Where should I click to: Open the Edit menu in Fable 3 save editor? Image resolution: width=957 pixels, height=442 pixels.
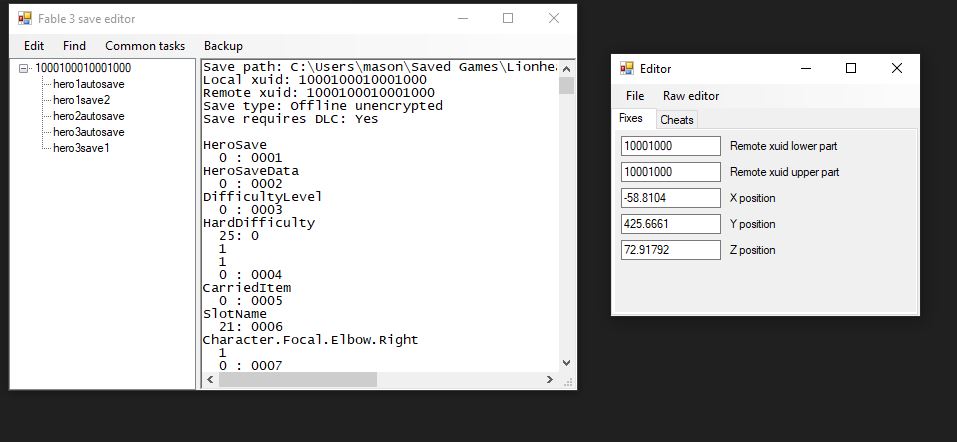pos(34,46)
